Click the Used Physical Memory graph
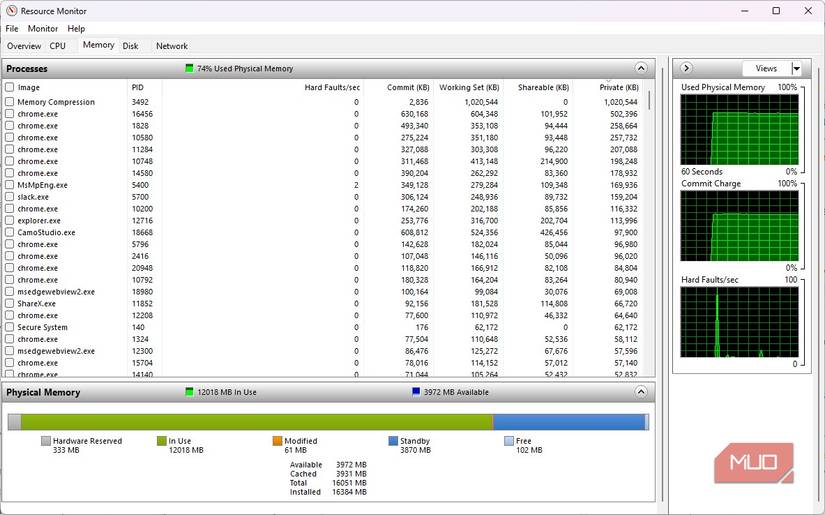This screenshot has width=825, height=515. tap(739, 129)
